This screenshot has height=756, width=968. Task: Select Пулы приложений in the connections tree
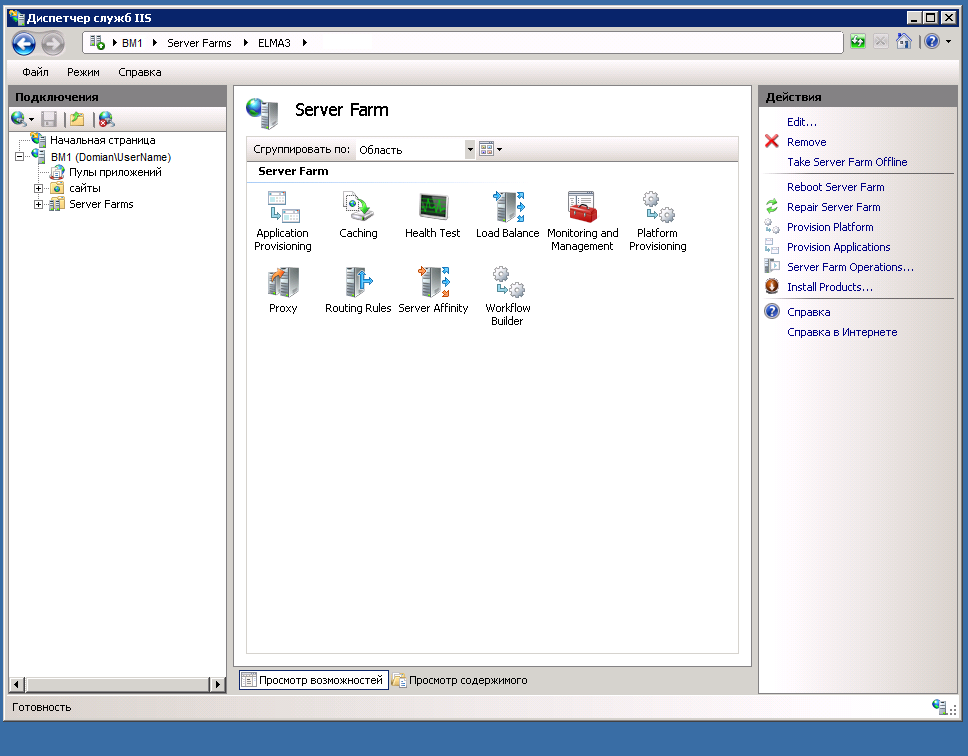pos(115,172)
